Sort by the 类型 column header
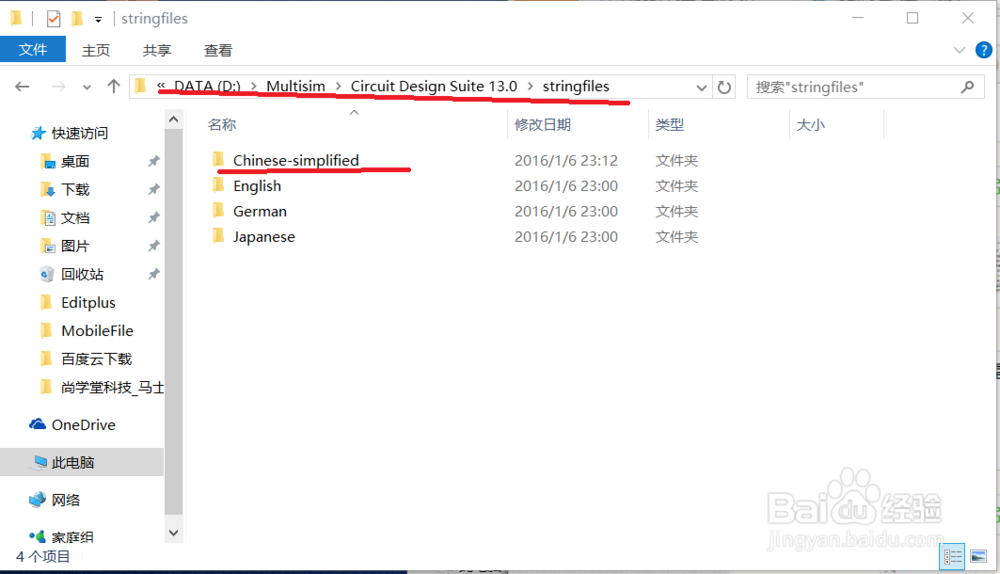This screenshot has height=574, width=1000. tap(670, 124)
